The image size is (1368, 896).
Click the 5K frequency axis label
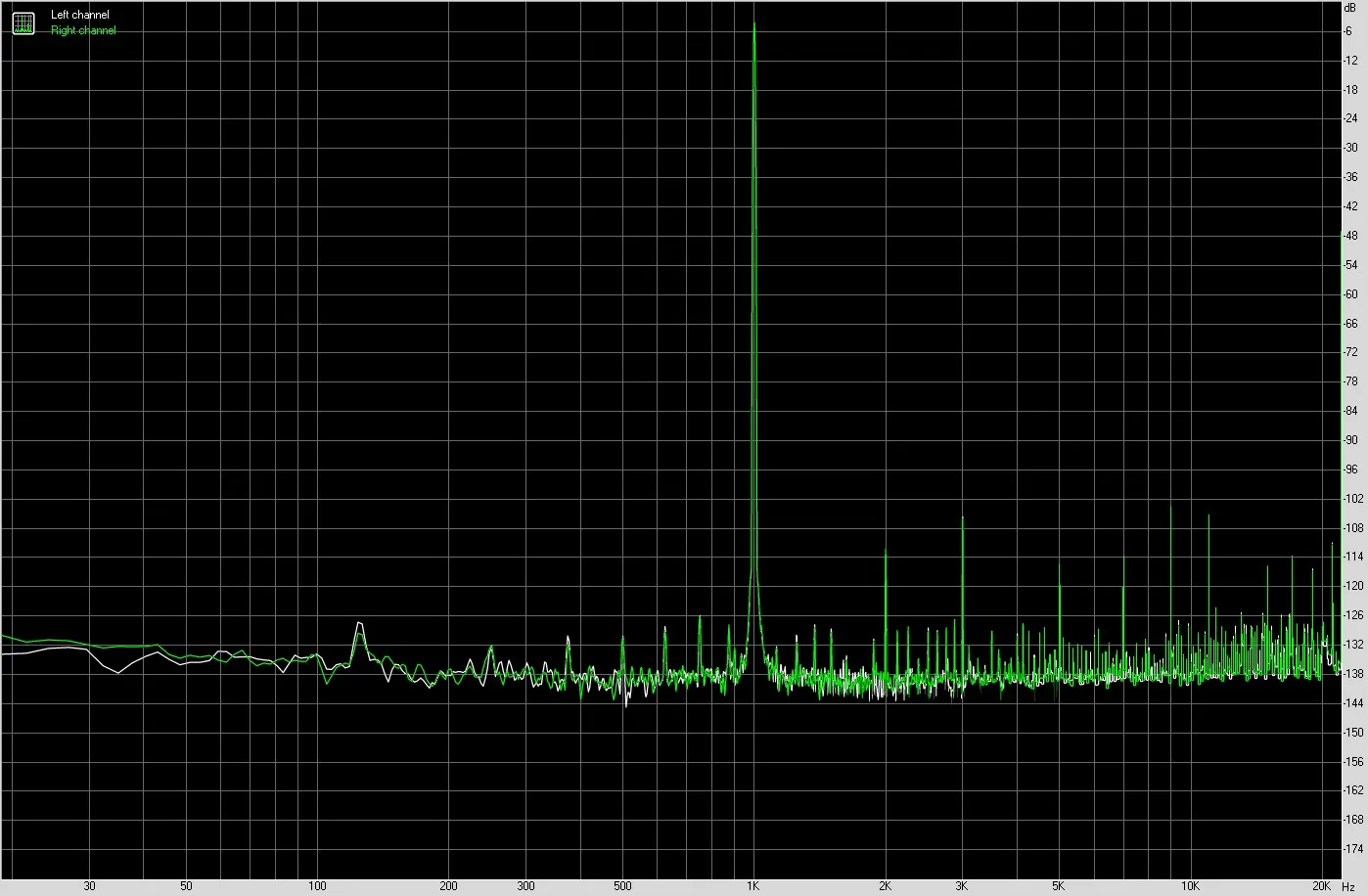1059,886
